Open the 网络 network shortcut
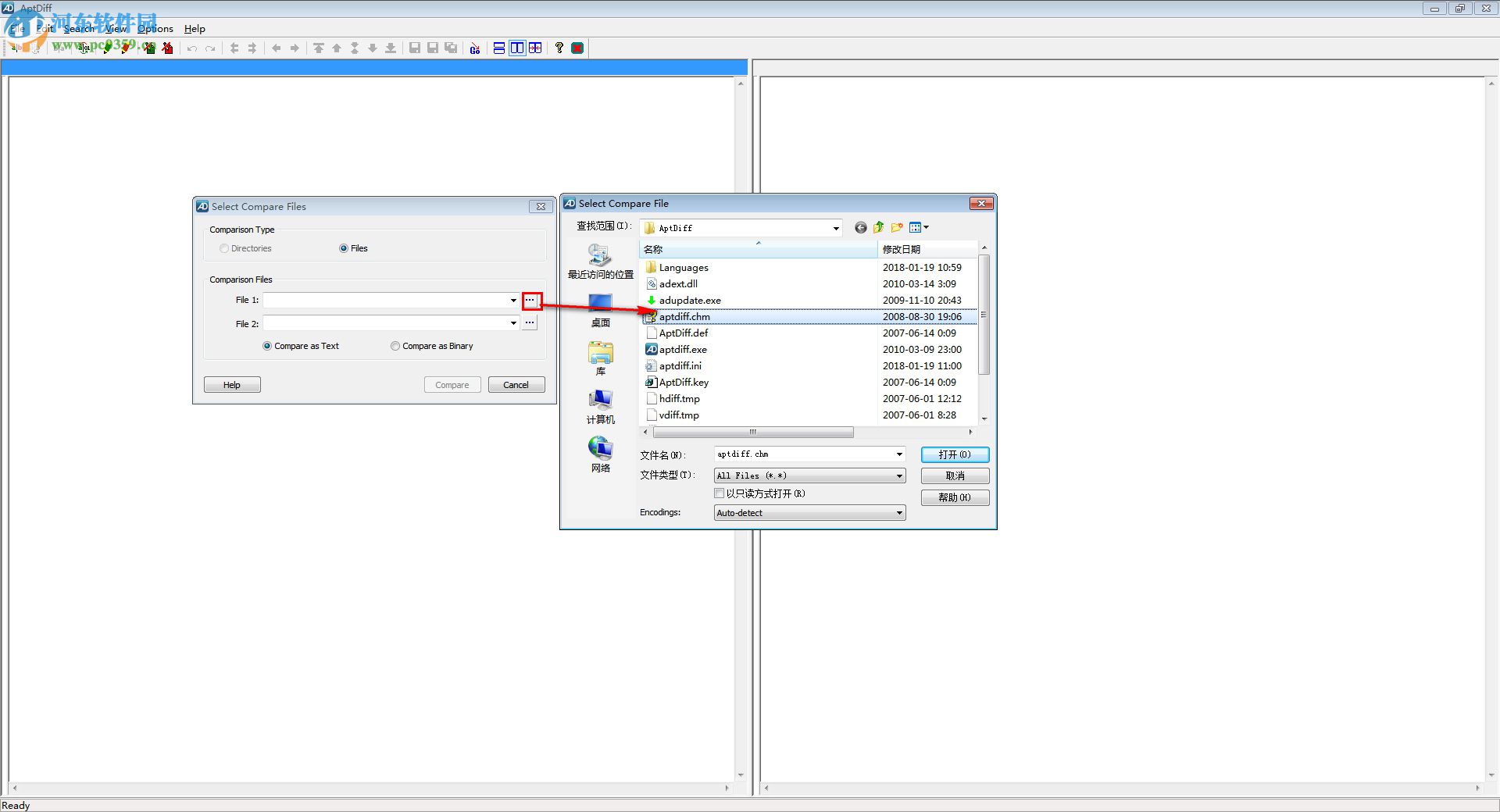The width and height of the screenshot is (1500, 812). pyautogui.click(x=600, y=456)
